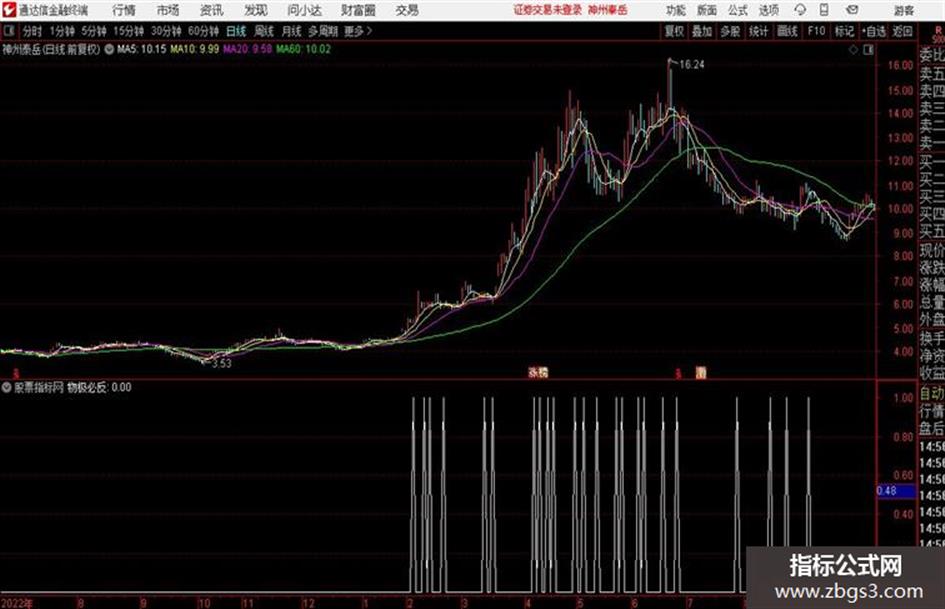
Task: Open the 功能 menu
Action: pos(676,10)
